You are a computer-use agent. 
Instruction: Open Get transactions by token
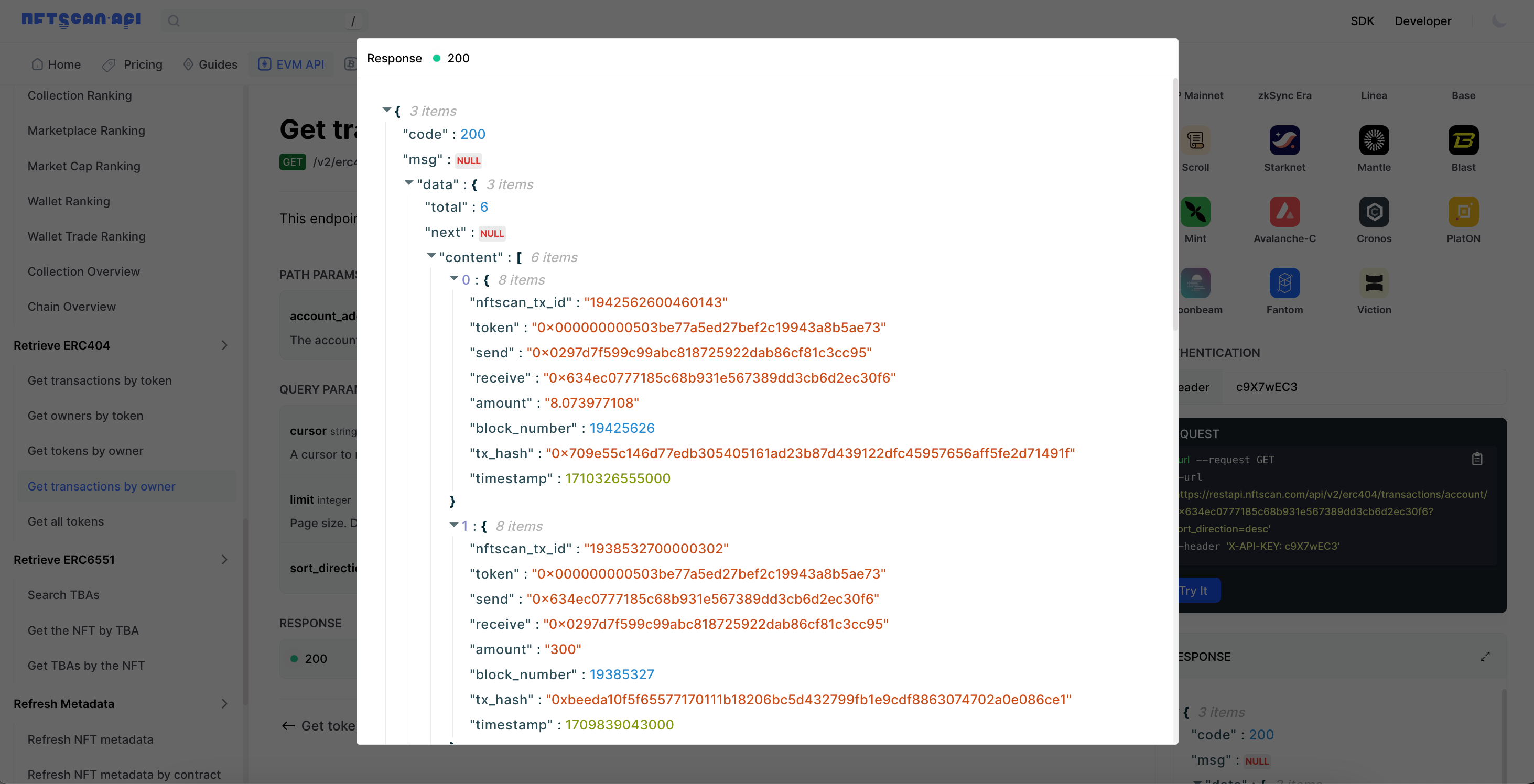[100, 380]
